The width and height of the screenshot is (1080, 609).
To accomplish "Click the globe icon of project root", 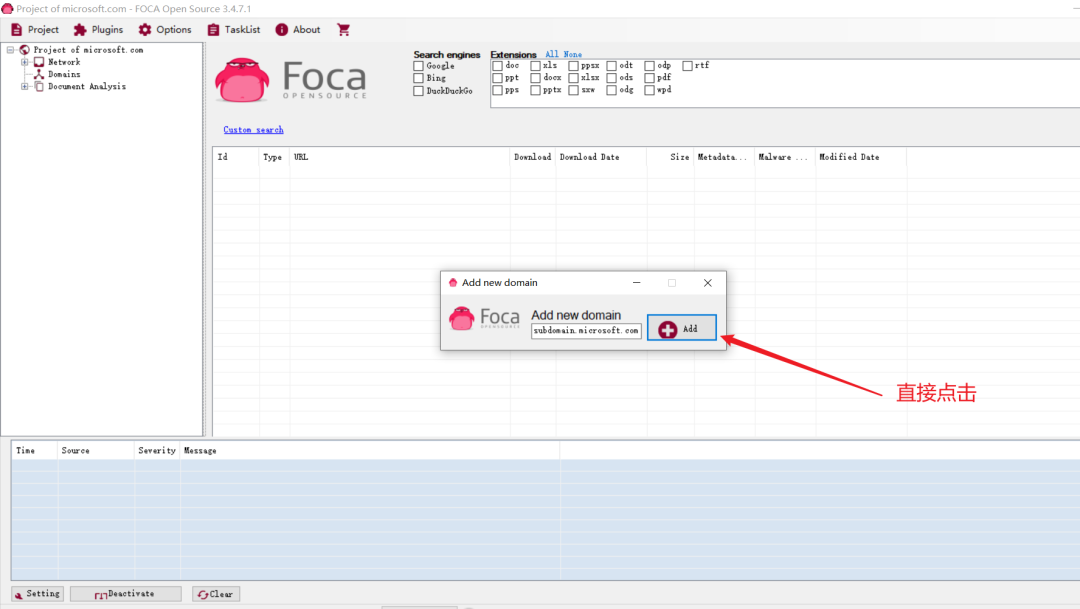I will (x=25, y=50).
